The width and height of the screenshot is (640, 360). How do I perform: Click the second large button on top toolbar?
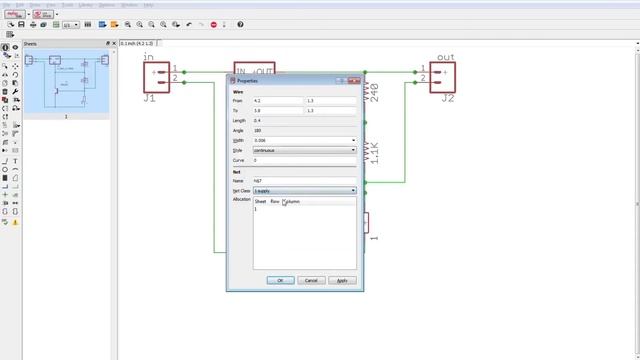coord(43,14)
